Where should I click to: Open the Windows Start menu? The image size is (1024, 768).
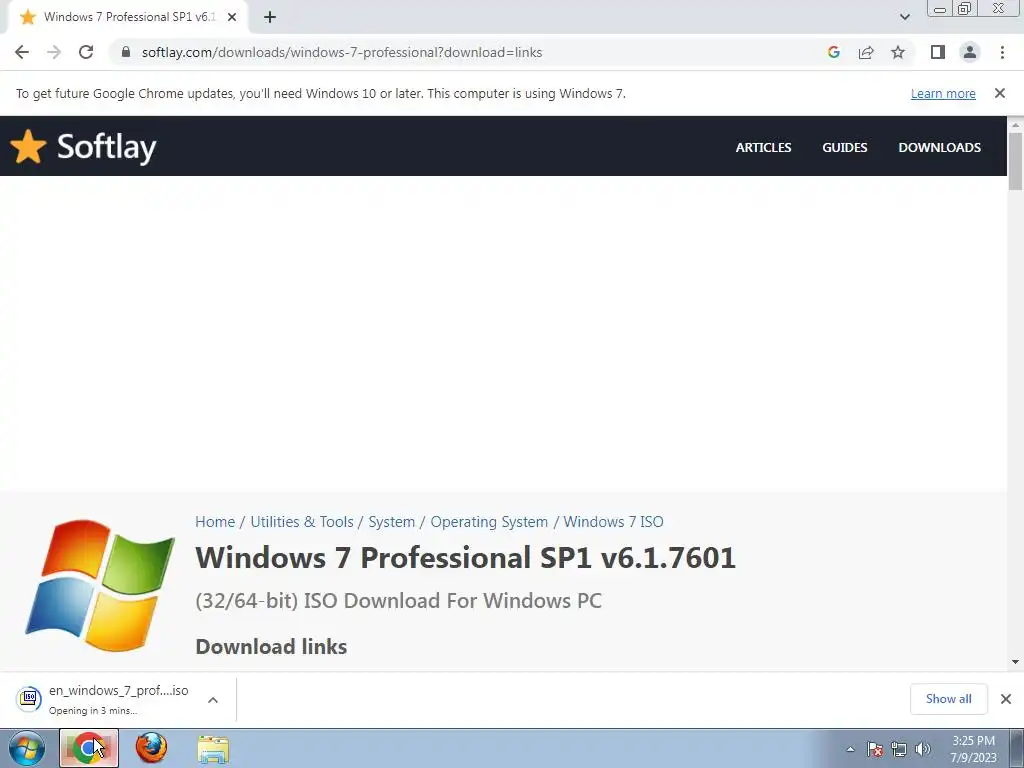click(x=27, y=748)
